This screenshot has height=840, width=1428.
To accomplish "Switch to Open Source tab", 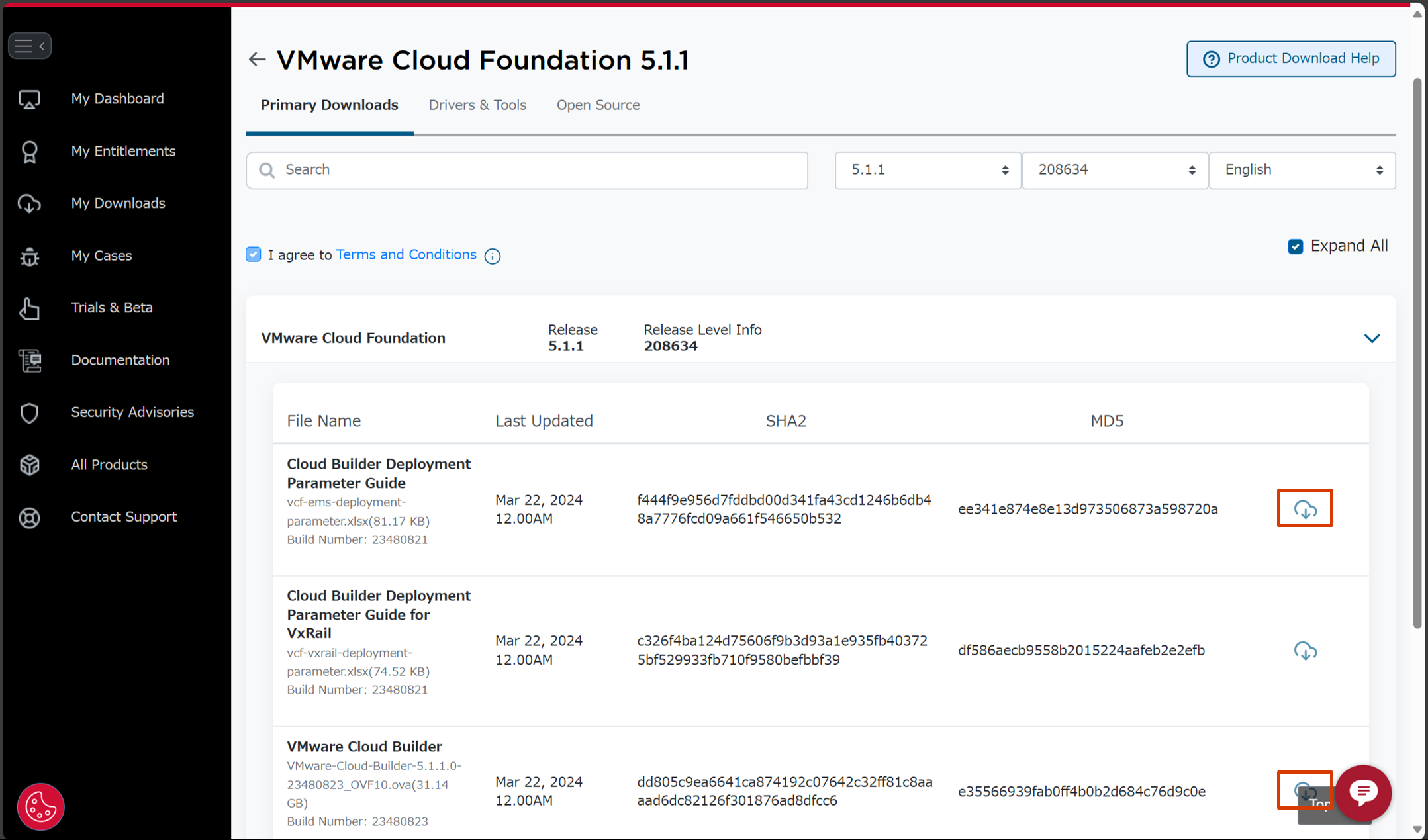I will pyautogui.click(x=598, y=105).
